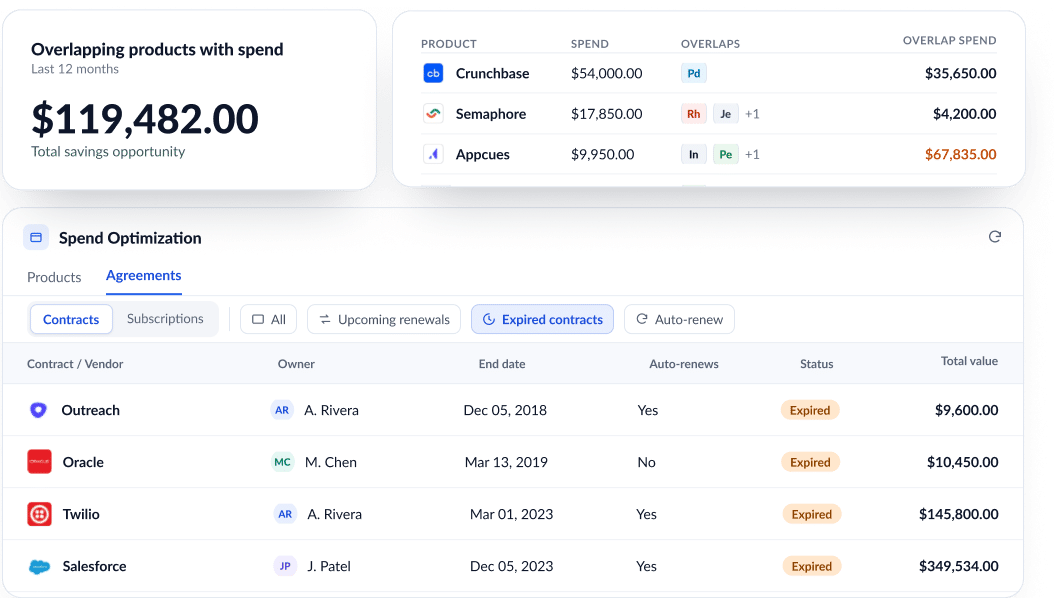Sort by the Status column header
This screenshot has width=1054, height=598.
pyautogui.click(x=817, y=364)
